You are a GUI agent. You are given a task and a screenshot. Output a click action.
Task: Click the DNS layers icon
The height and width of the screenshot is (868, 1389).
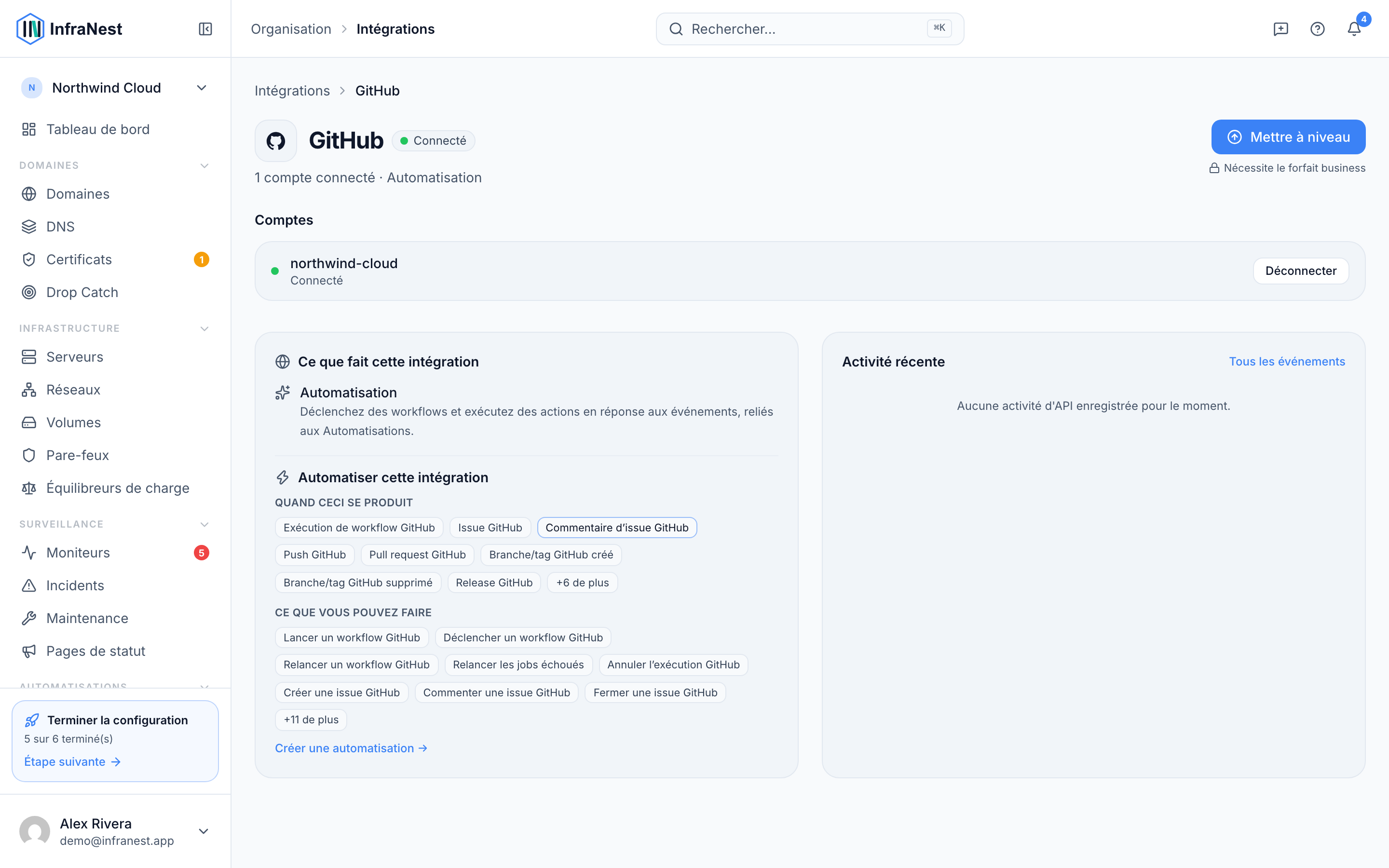pos(29,227)
